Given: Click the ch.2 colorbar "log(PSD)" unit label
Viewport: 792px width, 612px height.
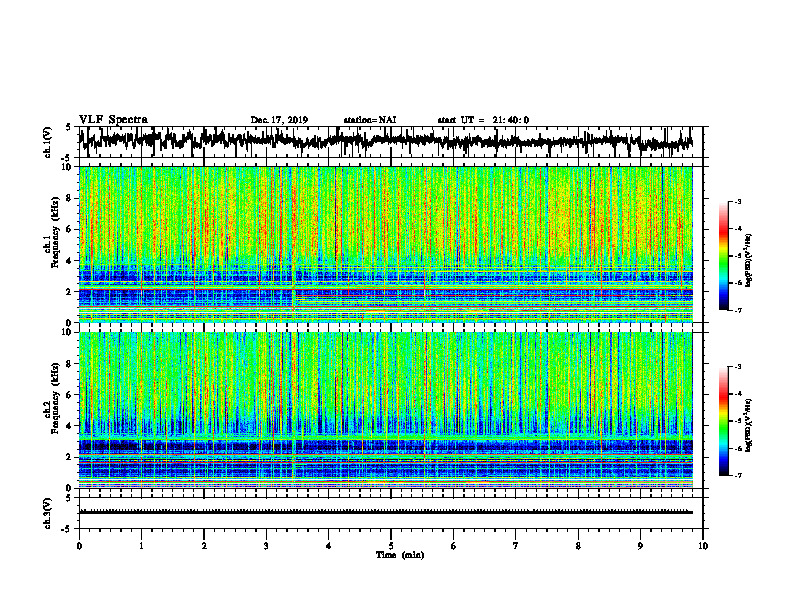Looking at the screenshot, I should click(748, 425).
